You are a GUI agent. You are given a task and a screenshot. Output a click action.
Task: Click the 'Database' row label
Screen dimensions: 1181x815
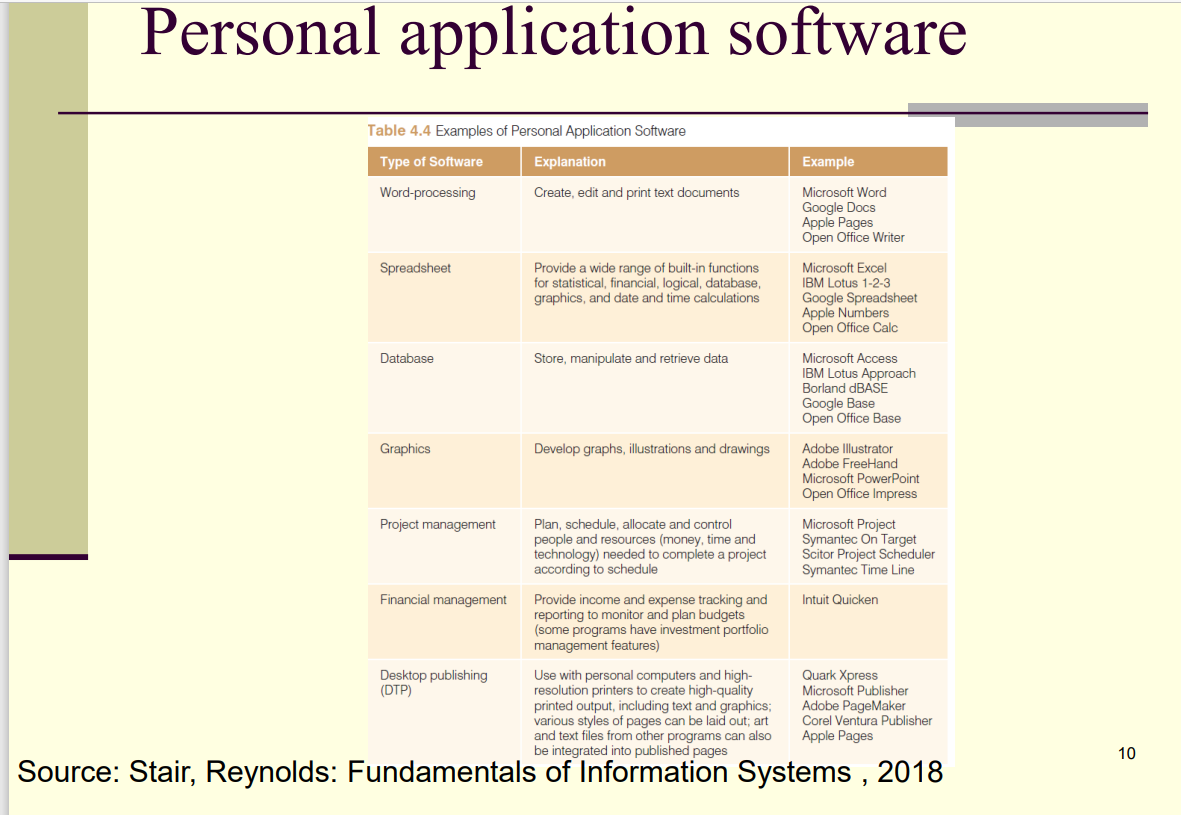click(x=406, y=358)
